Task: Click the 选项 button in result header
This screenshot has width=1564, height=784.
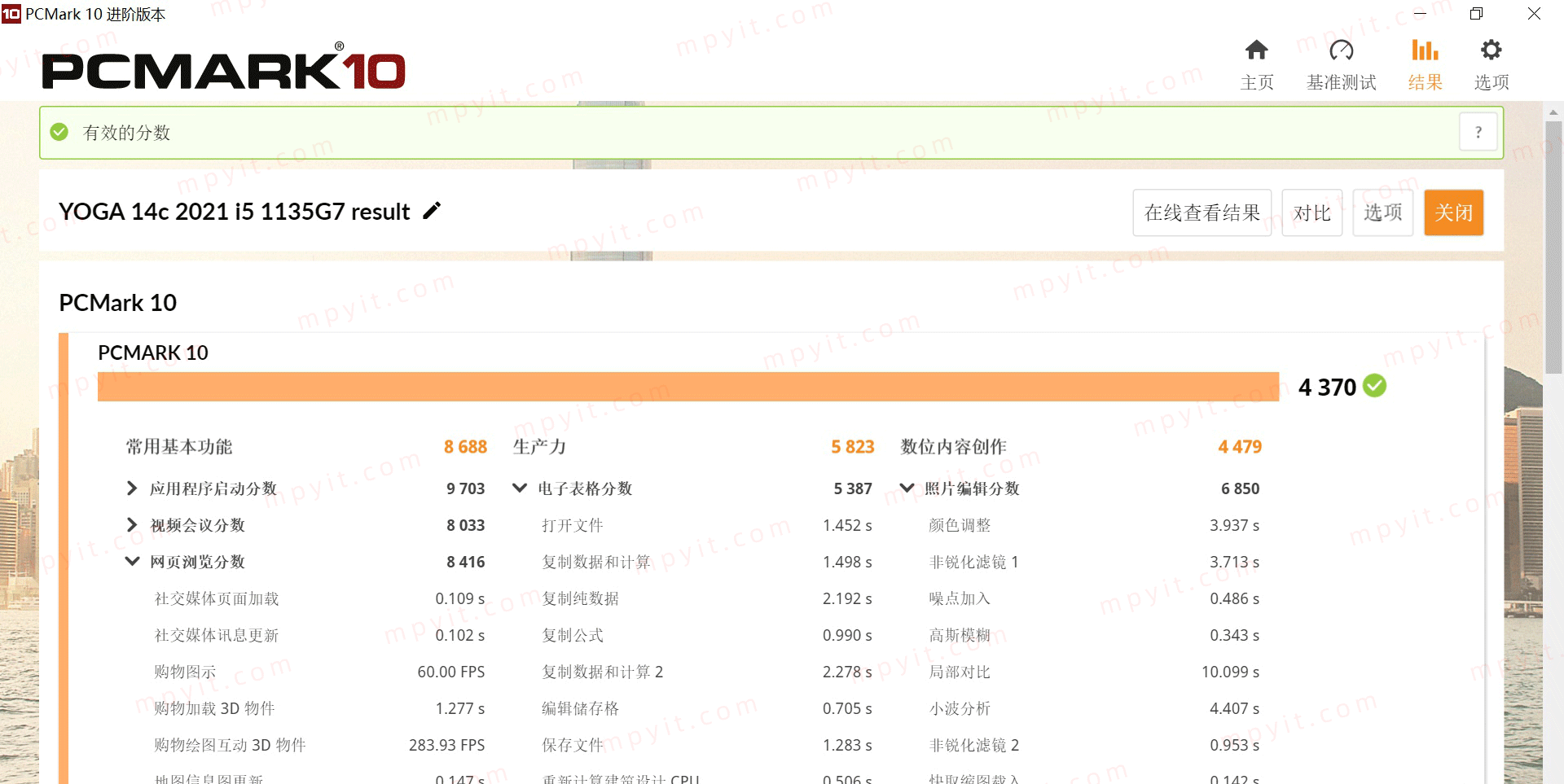Action: (1382, 212)
